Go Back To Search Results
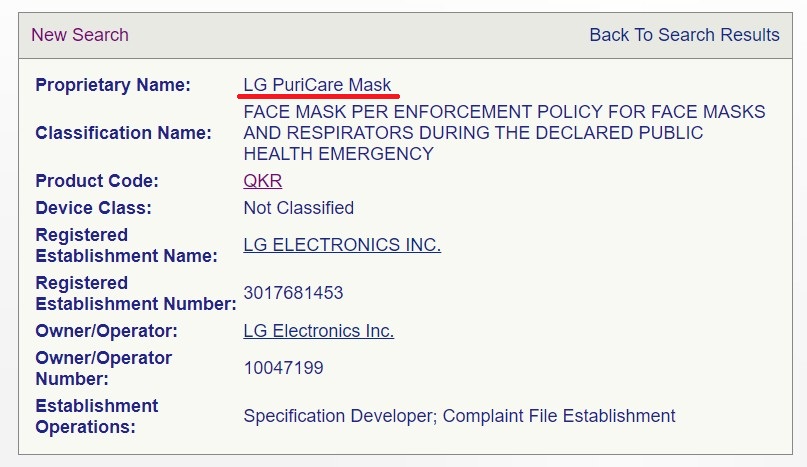The height and width of the screenshot is (467, 807). (684, 35)
